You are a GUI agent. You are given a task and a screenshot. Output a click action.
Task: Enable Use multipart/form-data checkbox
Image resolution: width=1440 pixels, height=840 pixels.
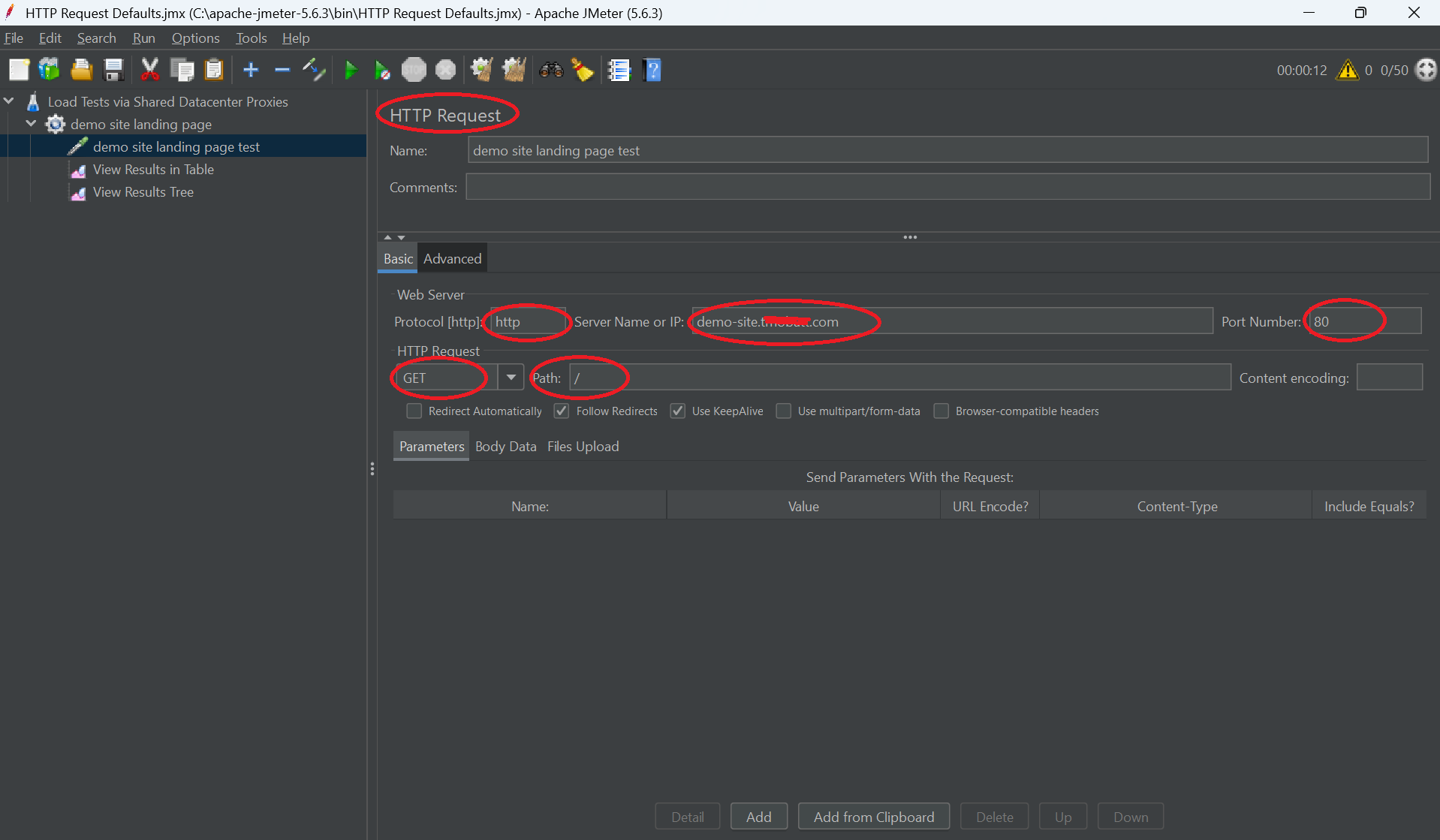click(x=783, y=411)
